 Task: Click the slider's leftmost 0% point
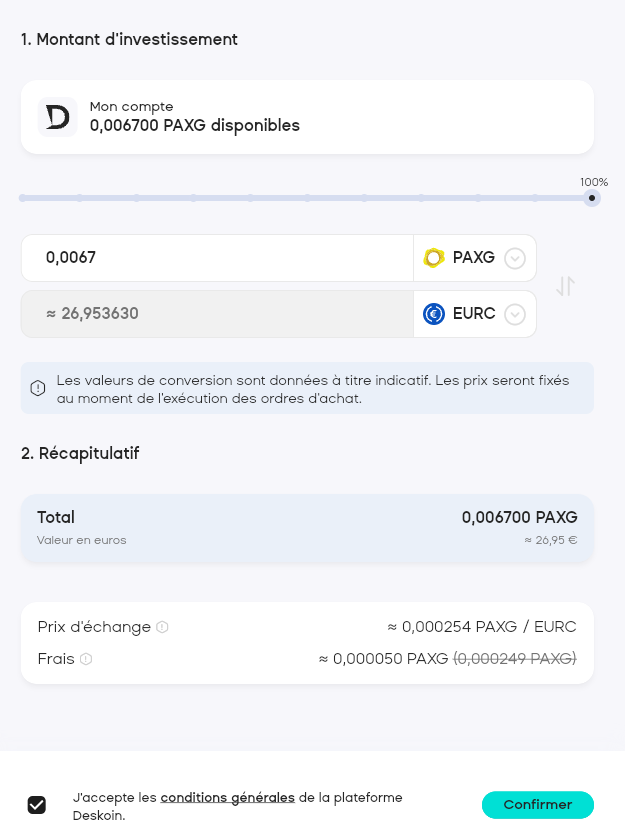click(x=22, y=198)
